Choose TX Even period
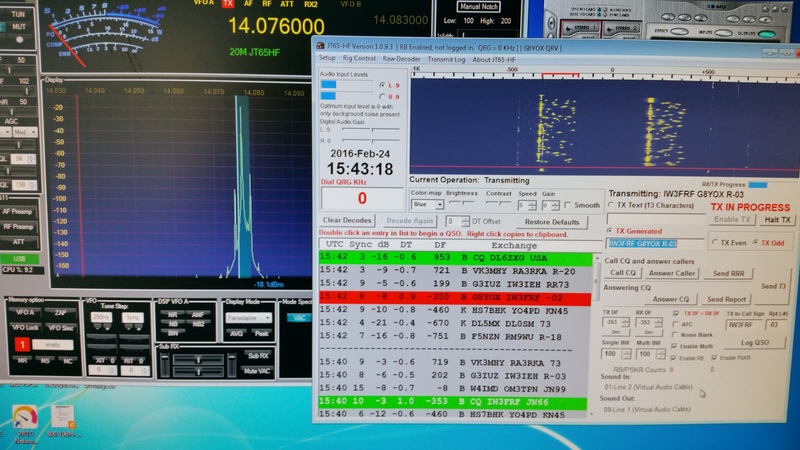The width and height of the screenshot is (800, 450). coord(715,242)
